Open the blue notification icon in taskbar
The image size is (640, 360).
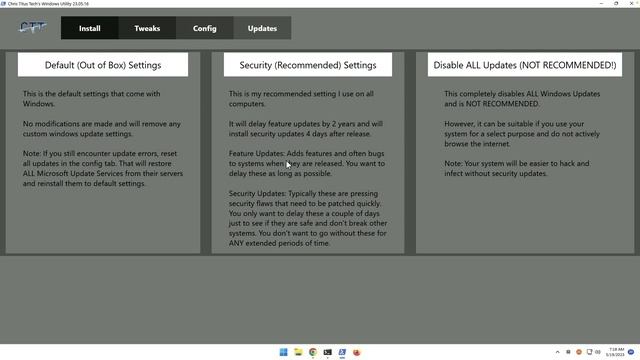(631, 352)
